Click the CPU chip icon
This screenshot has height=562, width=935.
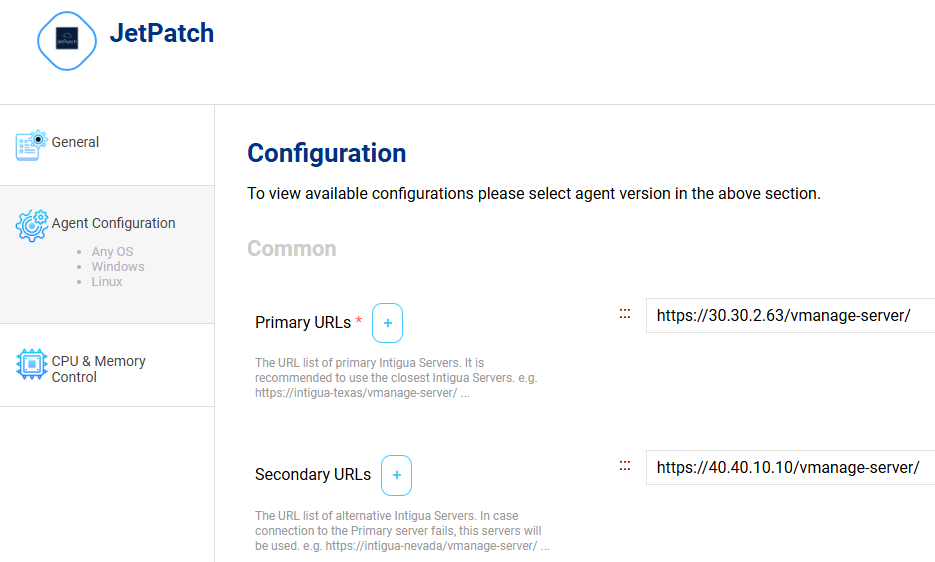tap(32, 363)
